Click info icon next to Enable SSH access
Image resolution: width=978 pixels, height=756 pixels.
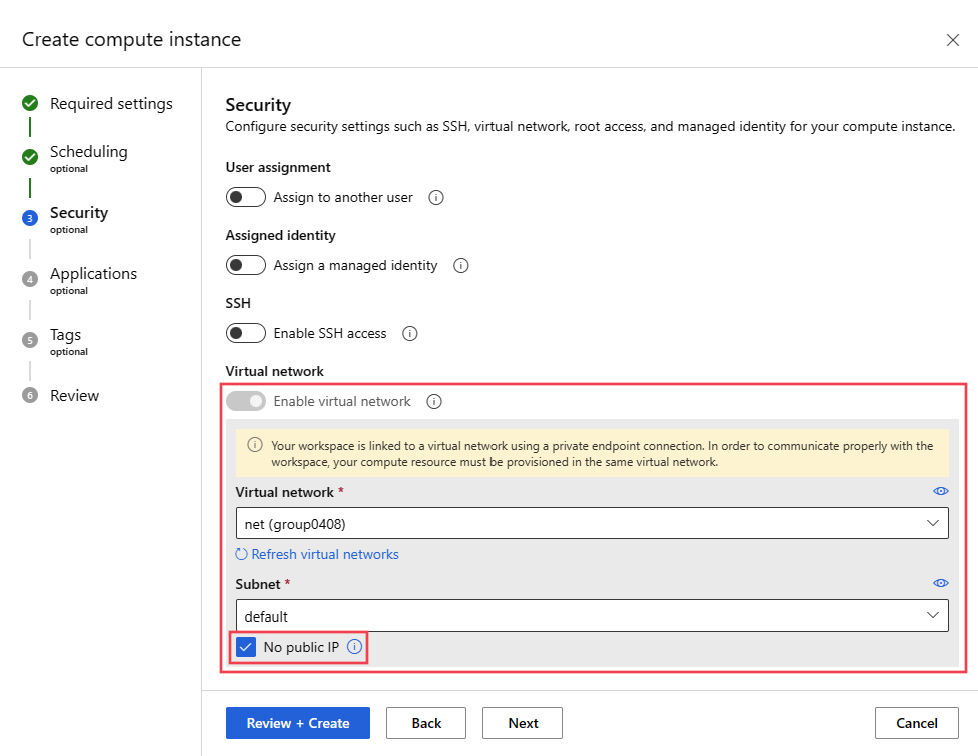pyautogui.click(x=410, y=334)
